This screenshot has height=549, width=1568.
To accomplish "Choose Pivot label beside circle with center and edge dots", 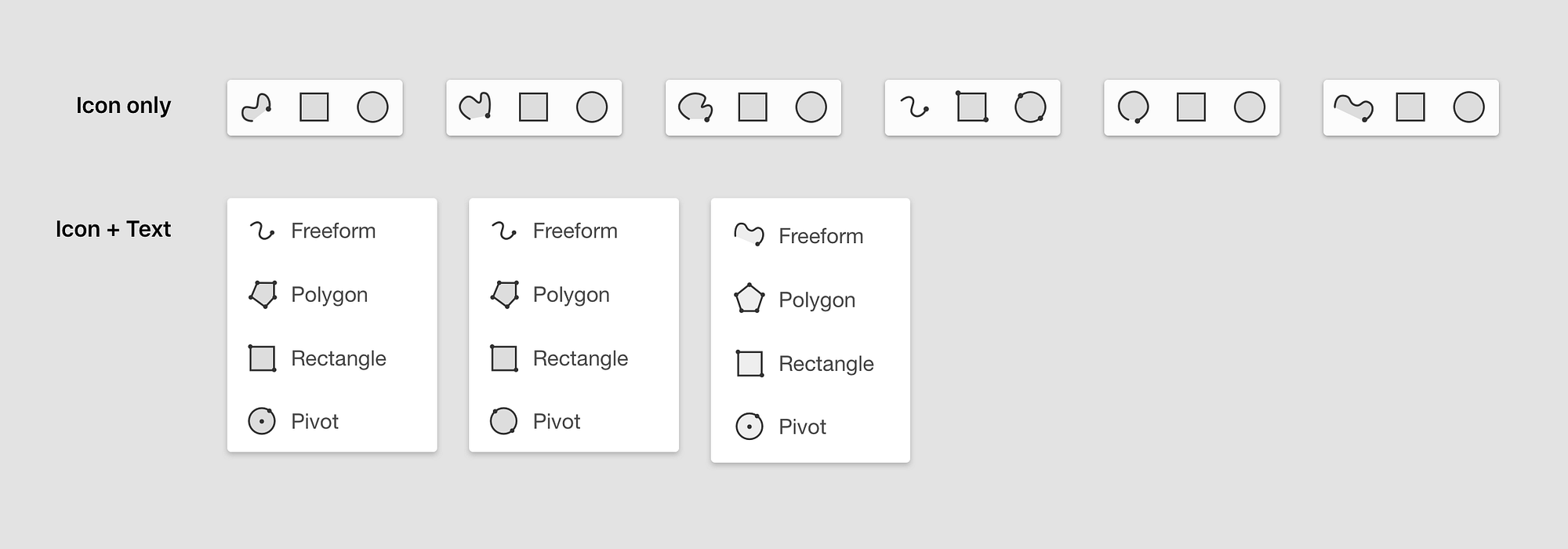I will [314, 422].
